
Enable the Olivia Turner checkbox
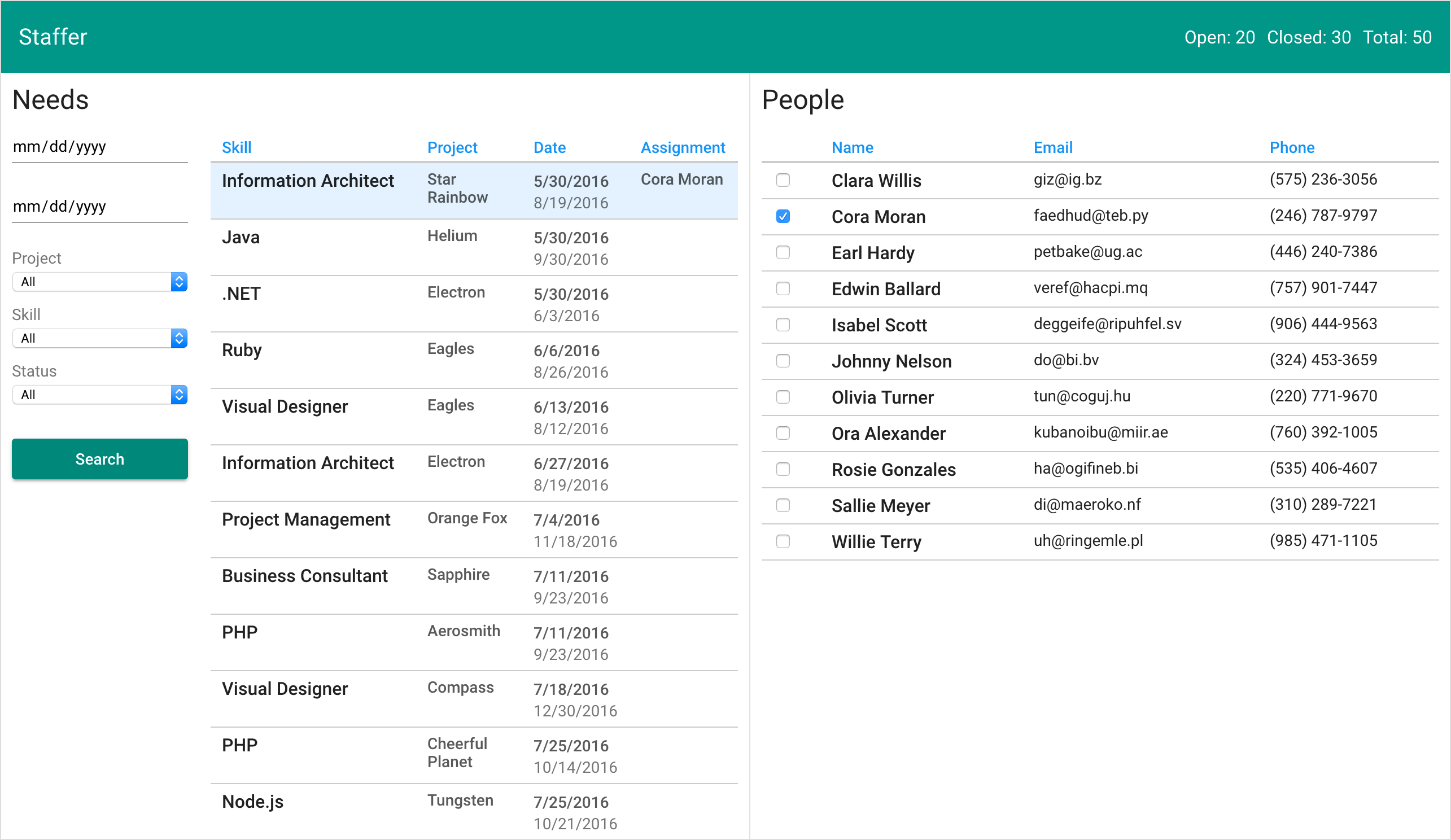click(783, 397)
